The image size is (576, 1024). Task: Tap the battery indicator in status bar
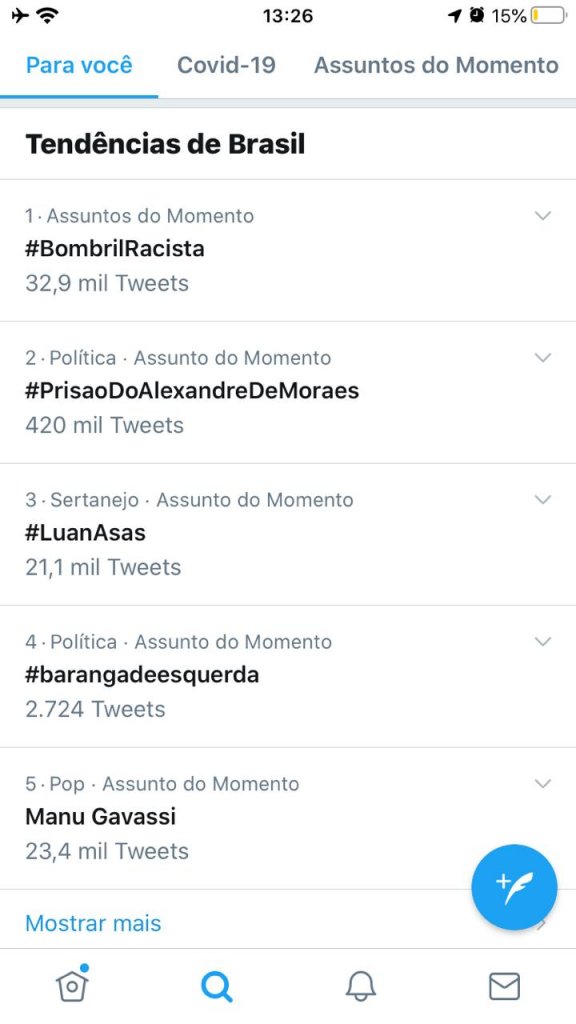pyautogui.click(x=549, y=15)
